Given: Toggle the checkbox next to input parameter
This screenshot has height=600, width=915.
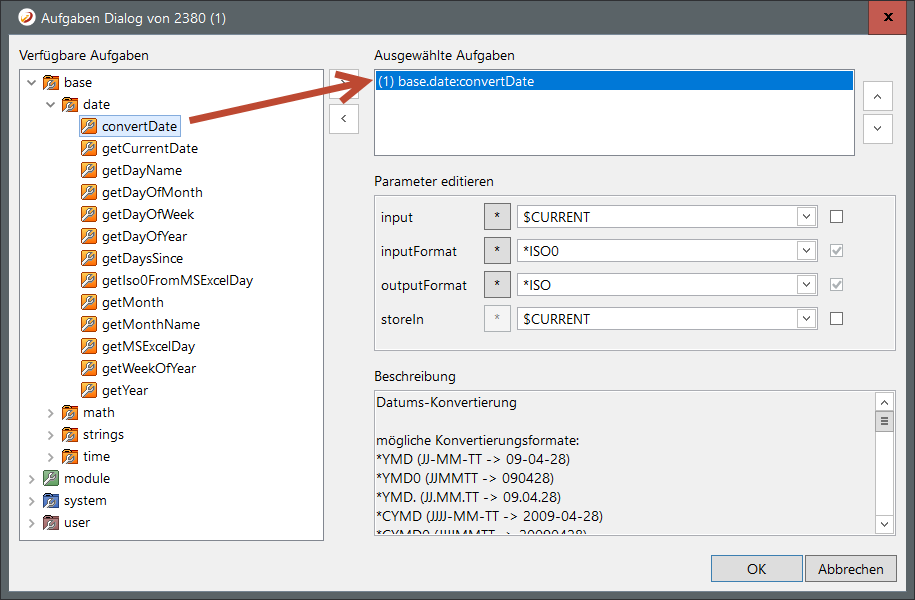Looking at the screenshot, I should coord(836,217).
